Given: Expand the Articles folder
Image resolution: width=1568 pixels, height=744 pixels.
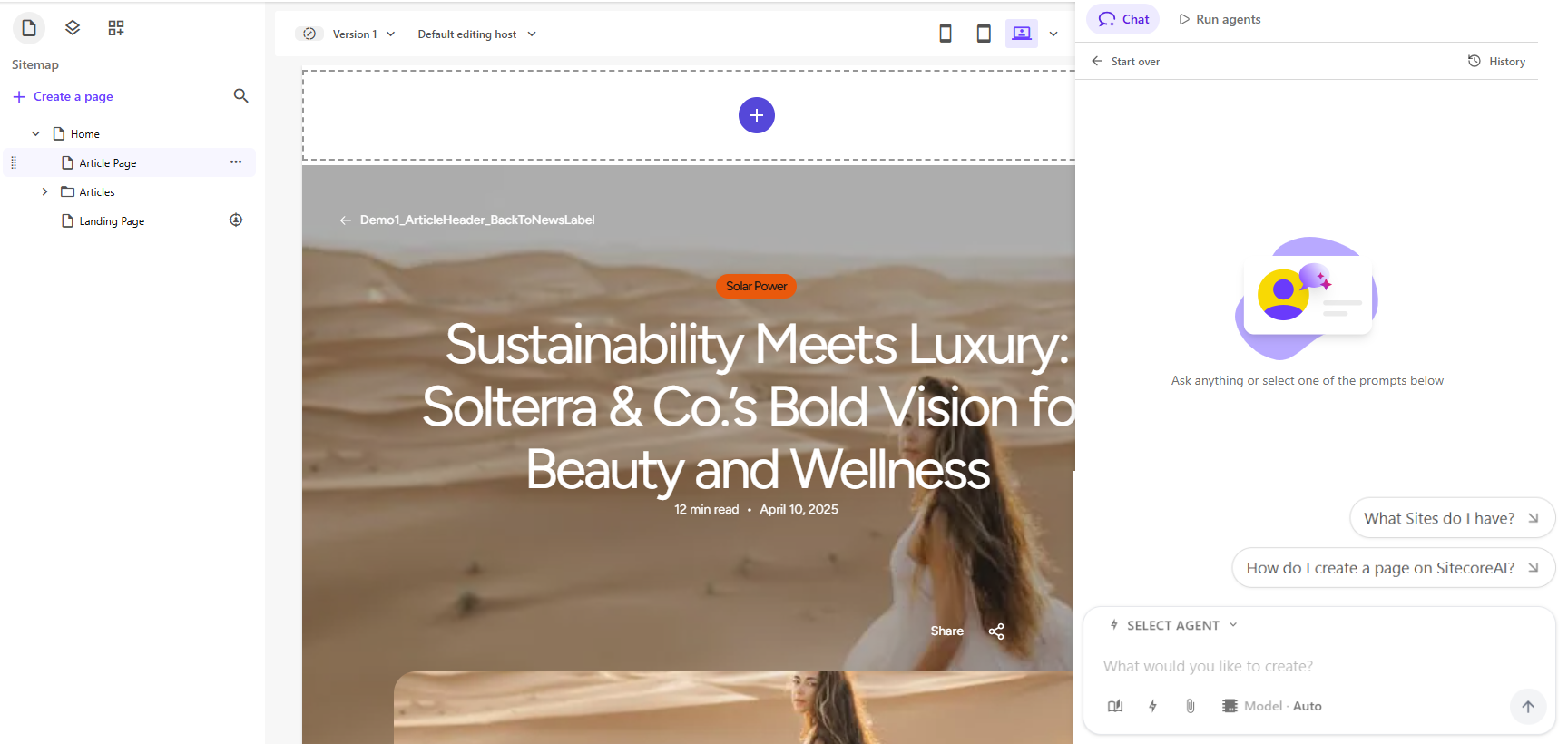Looking at the screenshot, I should coord(44,192).
